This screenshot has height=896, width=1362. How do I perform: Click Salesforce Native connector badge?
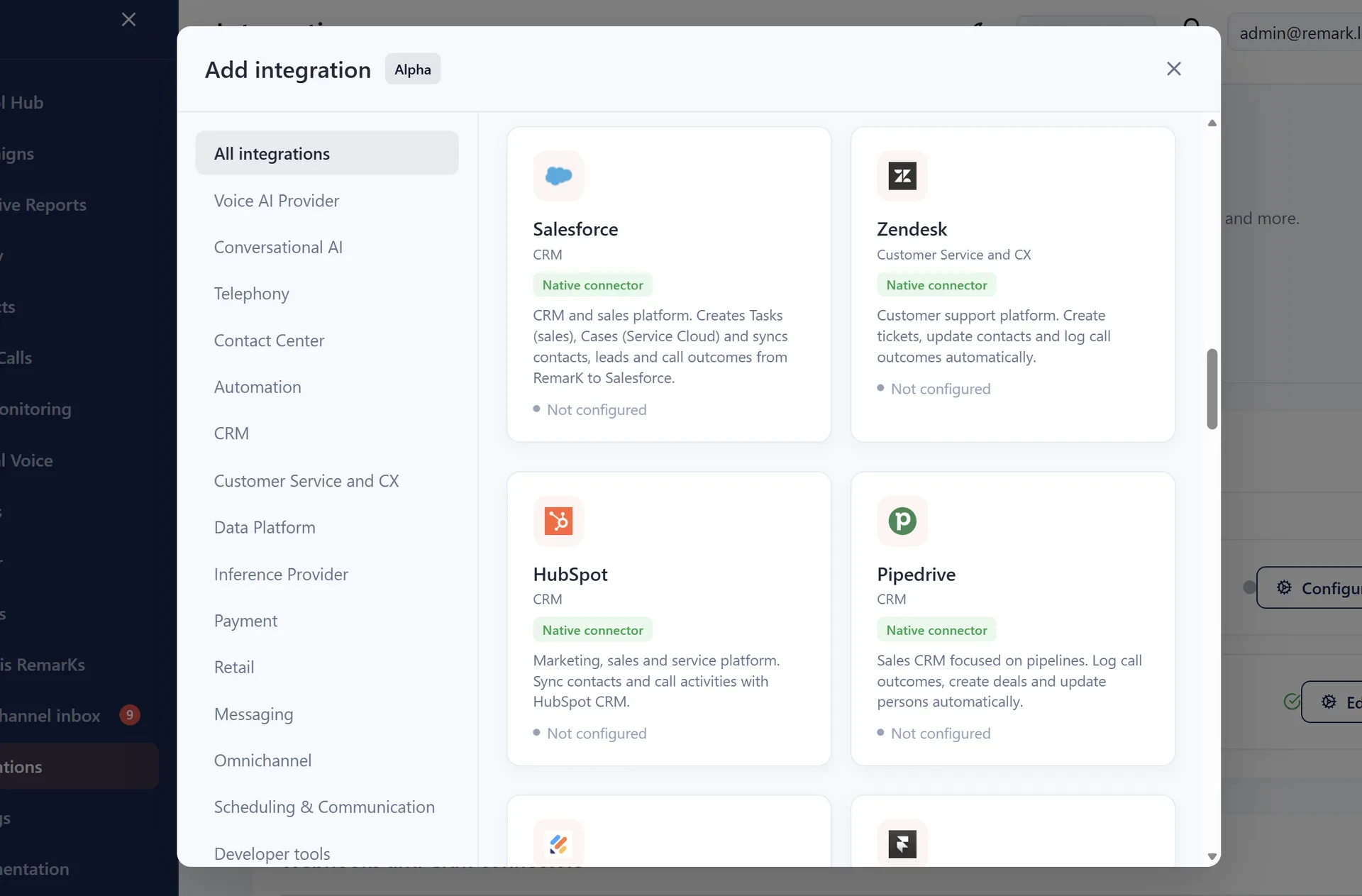click(x=592, y=285)
